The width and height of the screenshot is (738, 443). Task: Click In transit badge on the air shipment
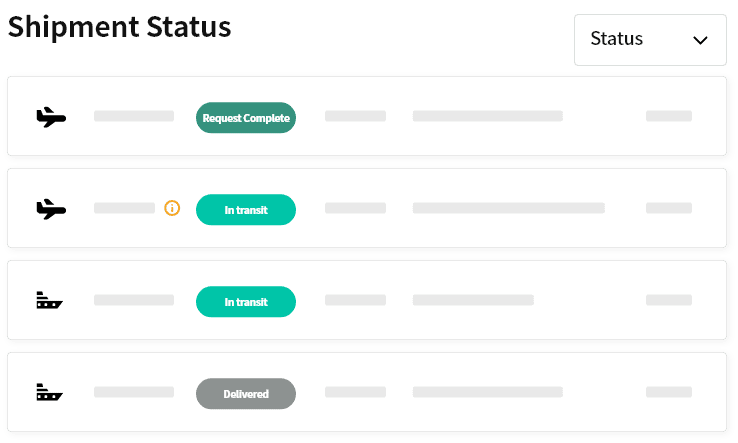246,209
